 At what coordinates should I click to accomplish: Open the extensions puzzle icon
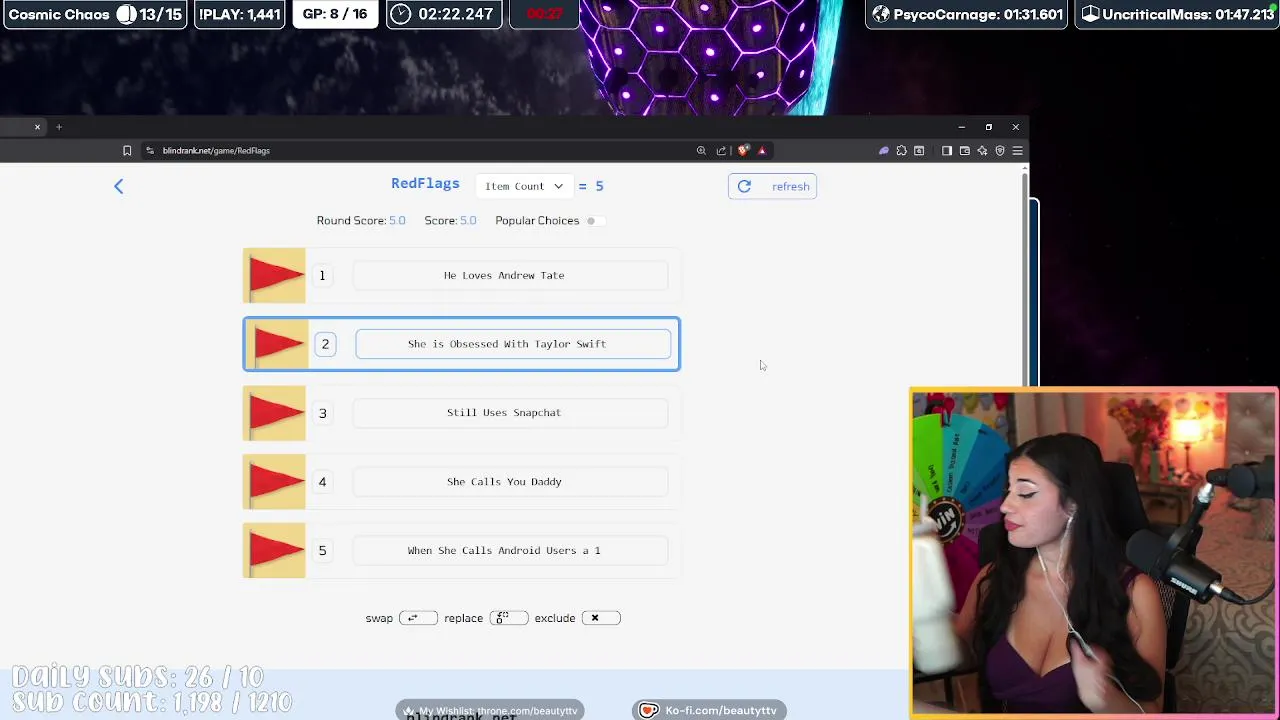pyautogui.click(x=902, y=151)
